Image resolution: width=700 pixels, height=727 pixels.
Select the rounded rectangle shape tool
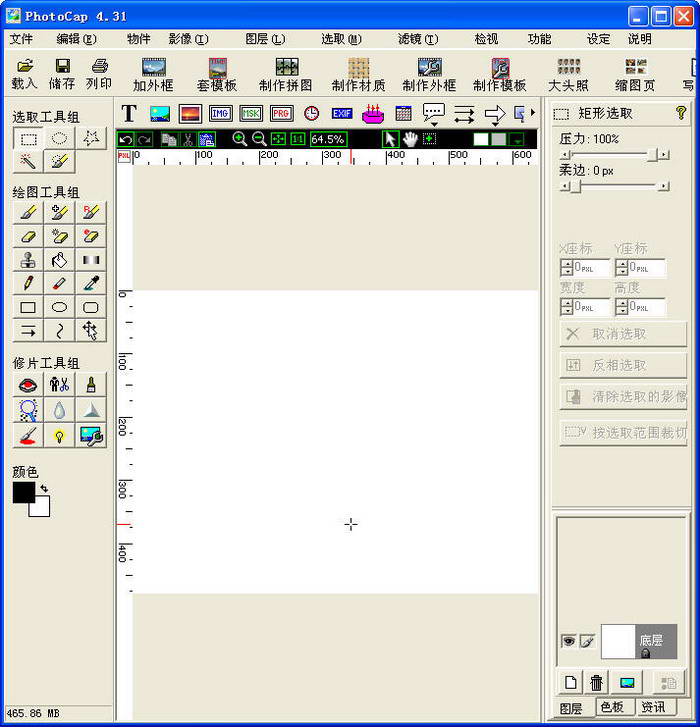(90, 307)
